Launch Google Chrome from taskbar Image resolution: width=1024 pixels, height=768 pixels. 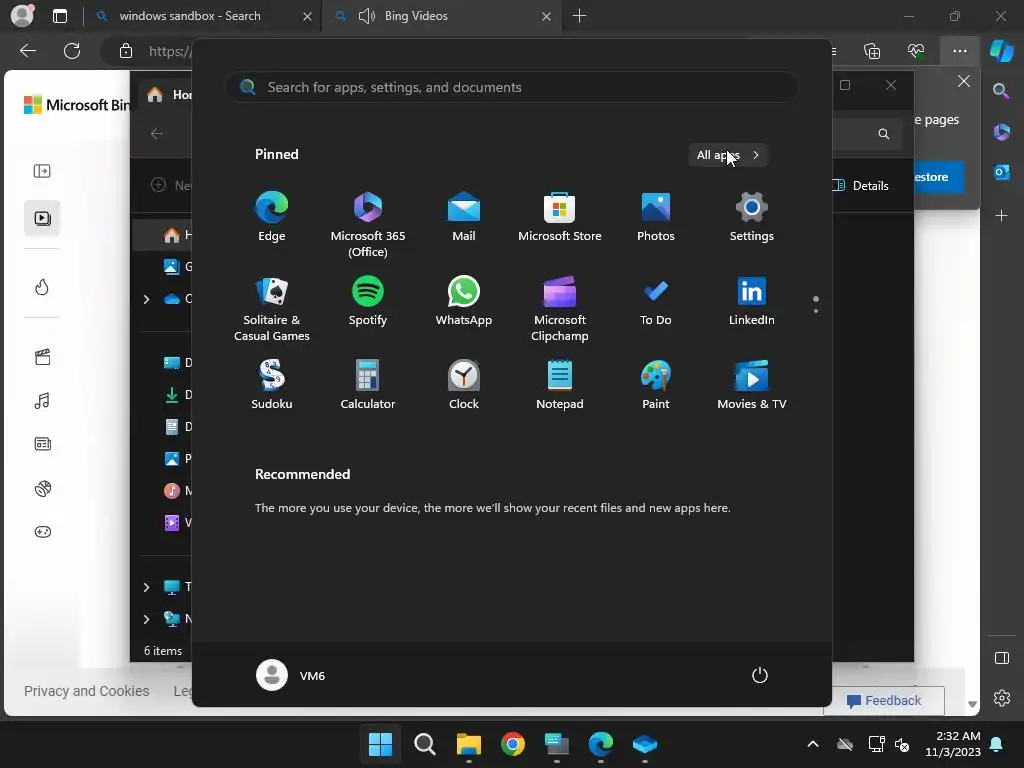click(513, 744)
